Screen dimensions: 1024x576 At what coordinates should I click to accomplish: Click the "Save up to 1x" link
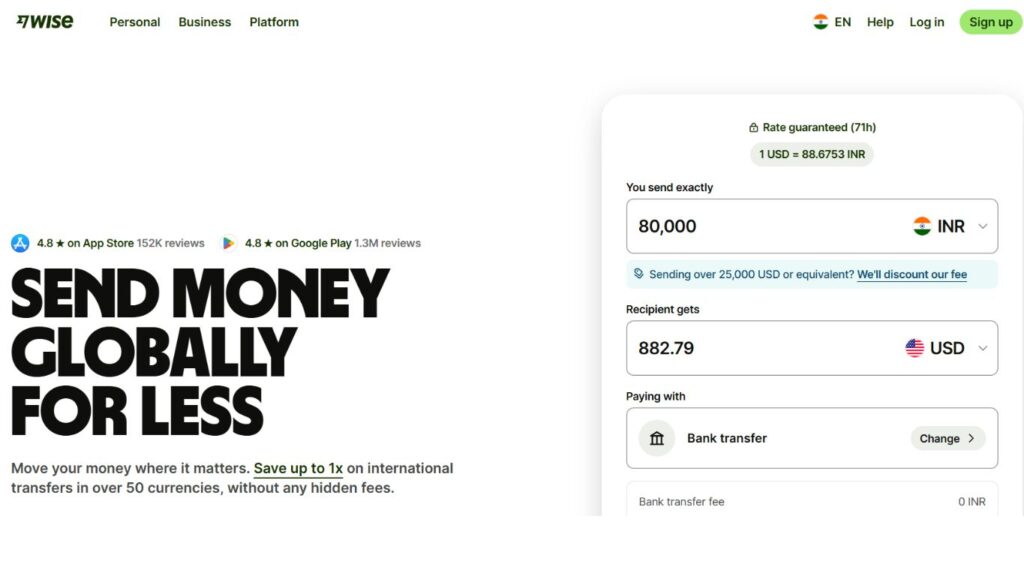tap(298, 468)
